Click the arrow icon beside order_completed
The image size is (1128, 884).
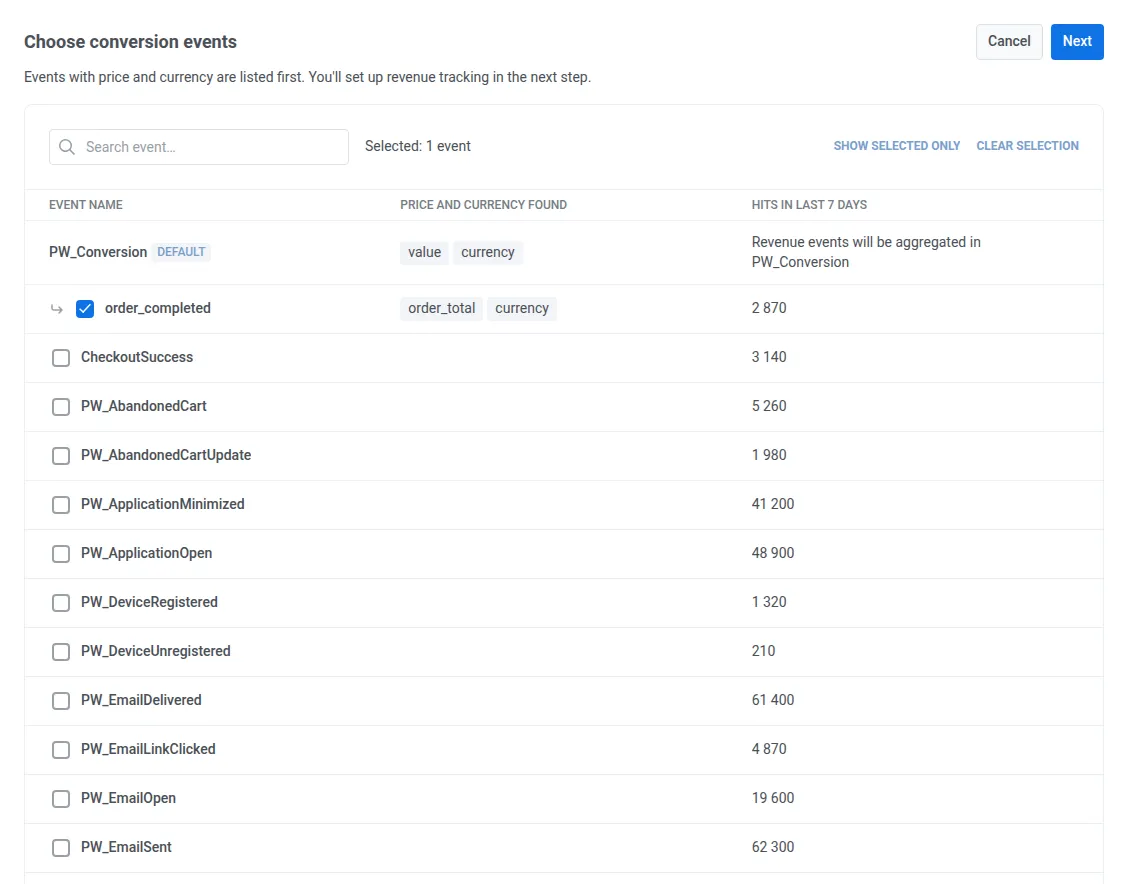pos(57,309)
